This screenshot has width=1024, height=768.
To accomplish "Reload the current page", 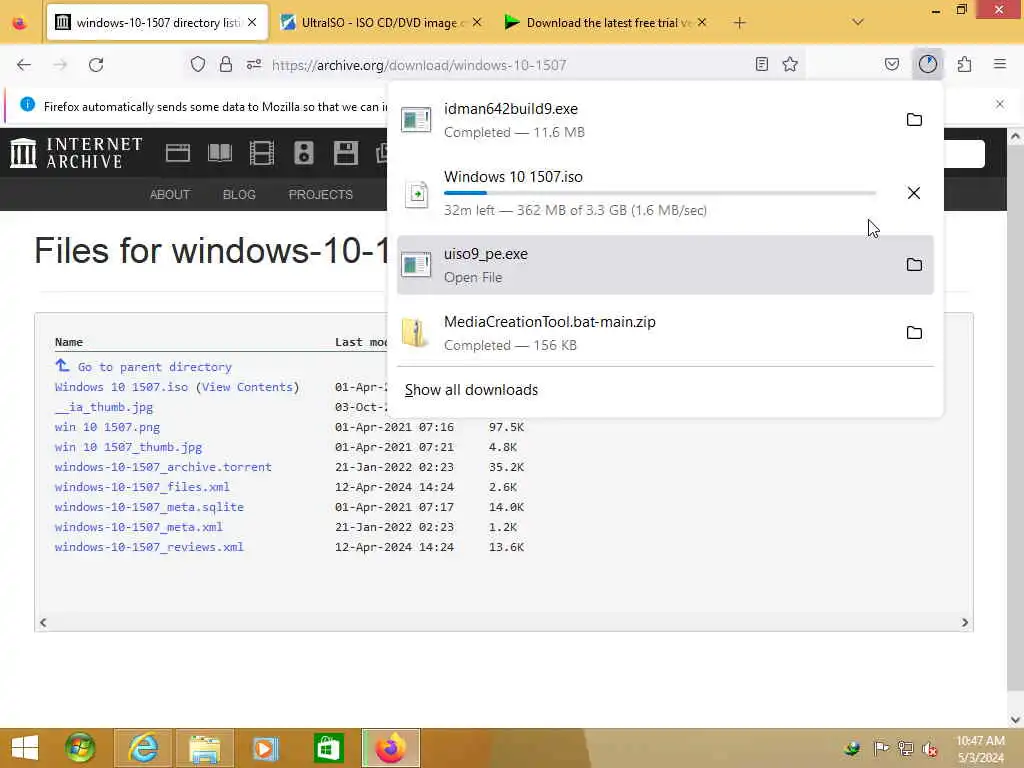I will click(x=96, y=65).
